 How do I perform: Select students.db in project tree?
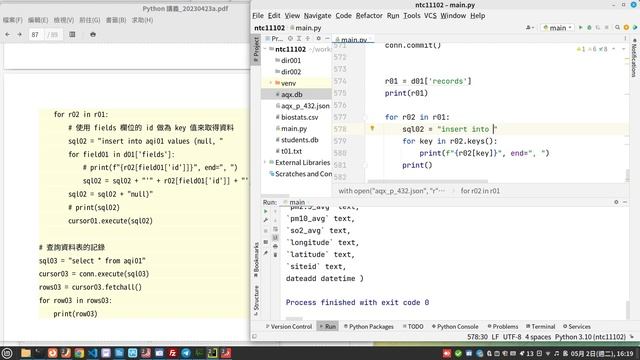coord(299,140)
